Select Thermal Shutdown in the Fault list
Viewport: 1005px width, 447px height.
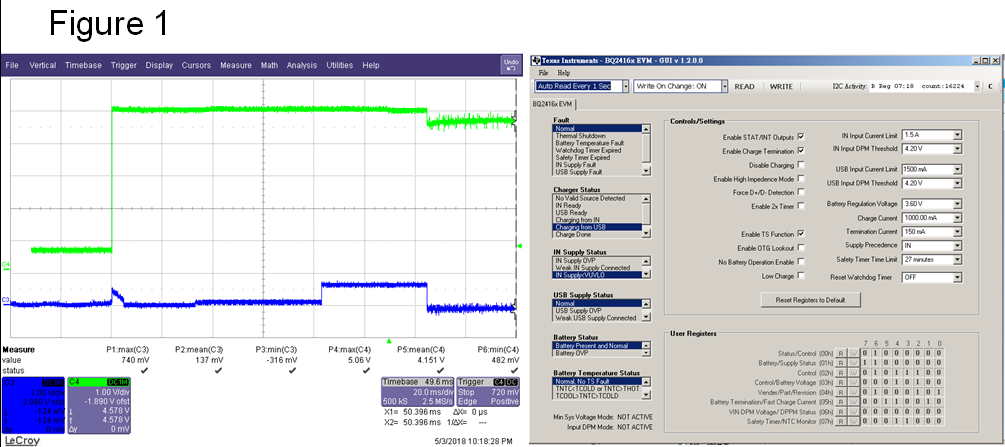pyautogui.click(x=597, y=136)
